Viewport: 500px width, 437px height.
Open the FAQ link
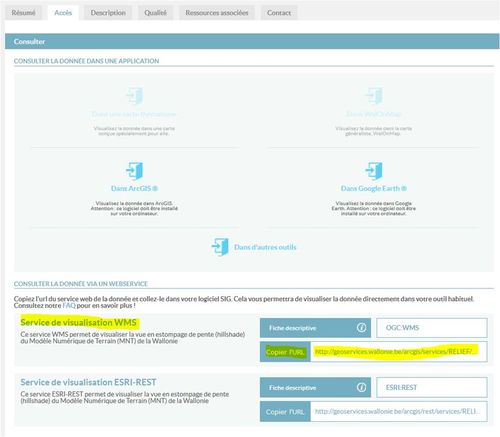click(69, 305)
